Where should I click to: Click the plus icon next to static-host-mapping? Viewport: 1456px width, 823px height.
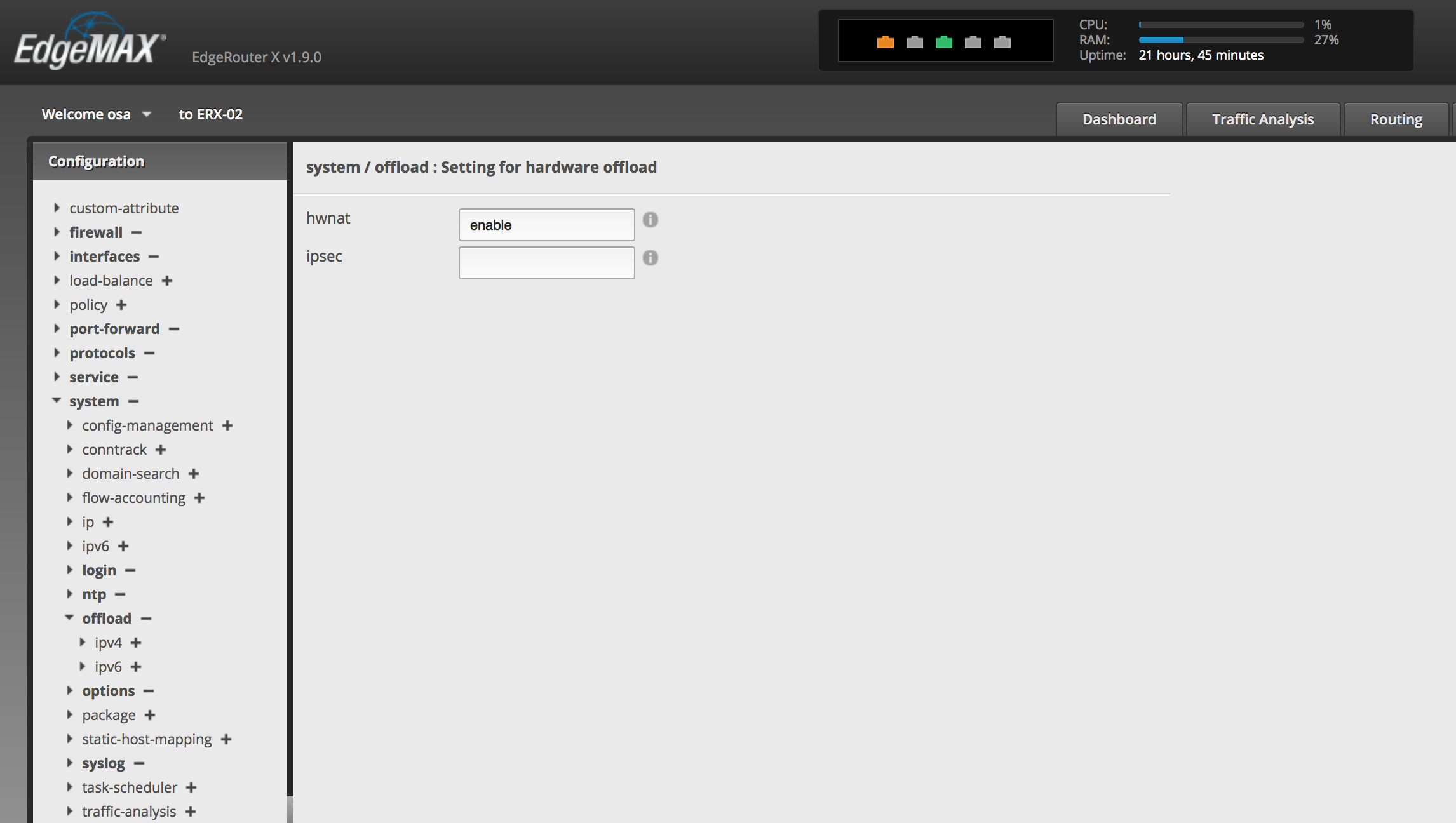point(226,739)
